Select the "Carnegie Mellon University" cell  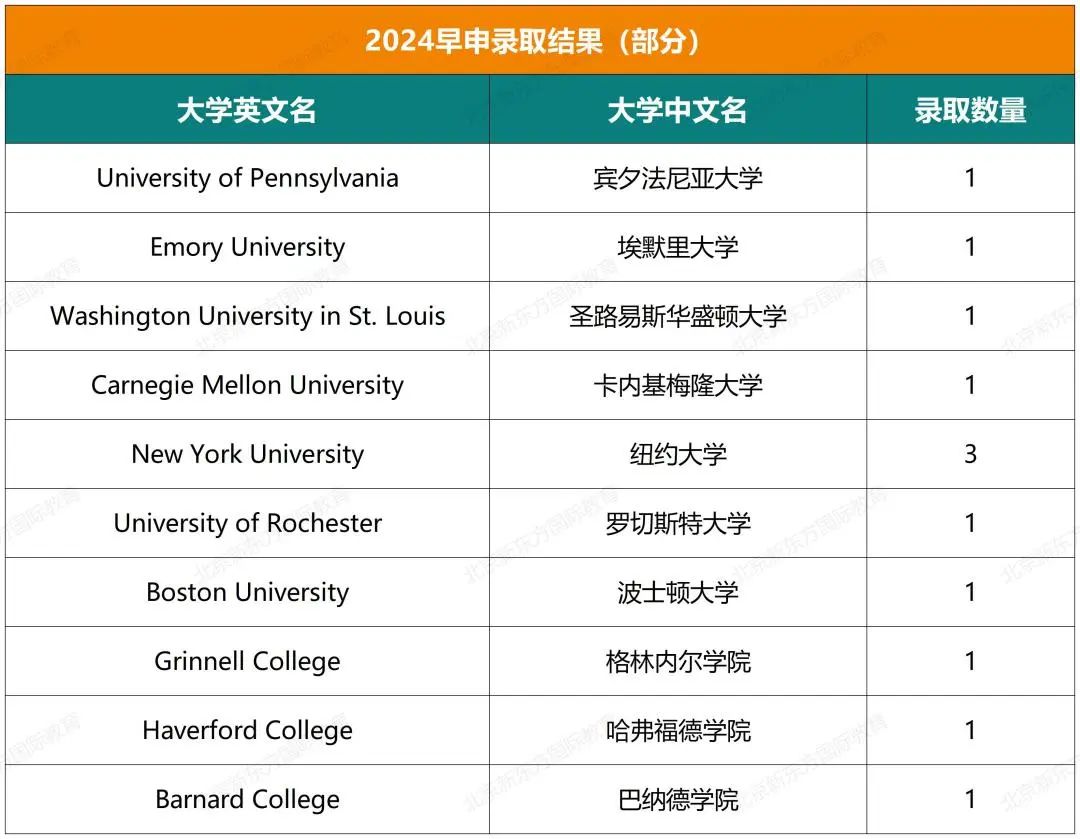tap(247, 385)
